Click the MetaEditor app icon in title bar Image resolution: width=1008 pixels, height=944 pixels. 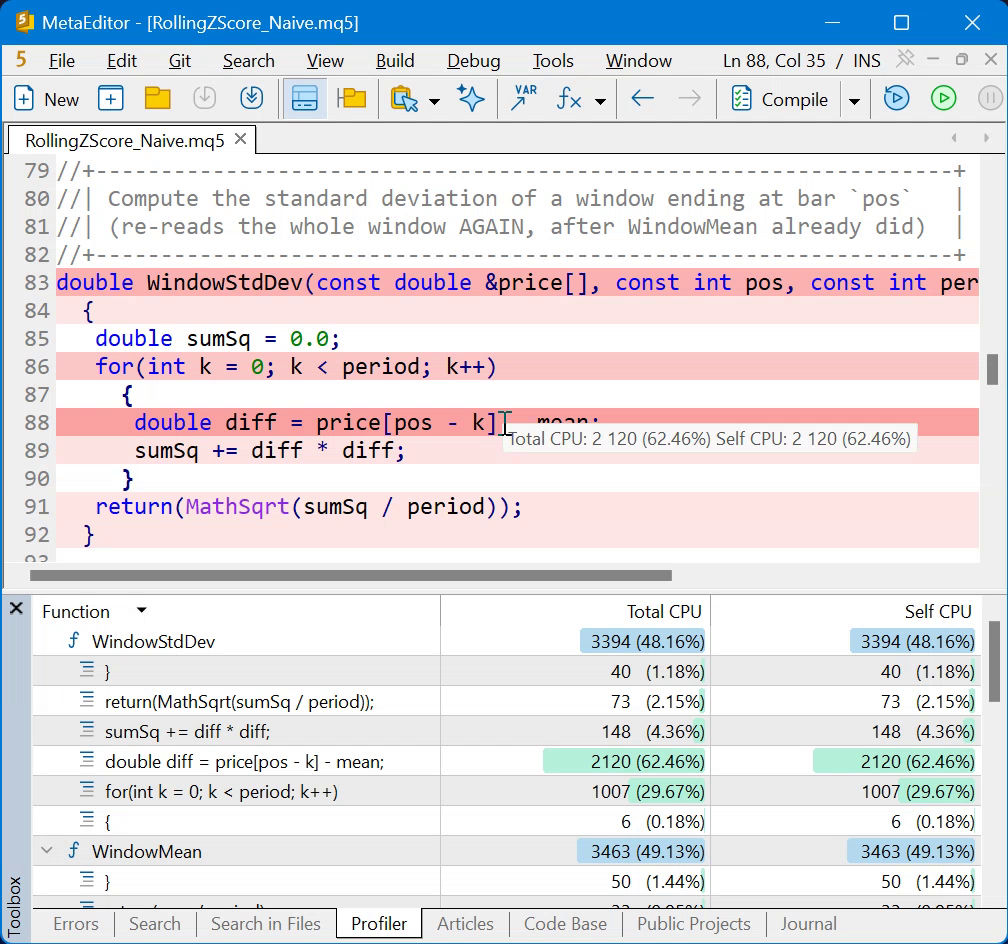24,22
